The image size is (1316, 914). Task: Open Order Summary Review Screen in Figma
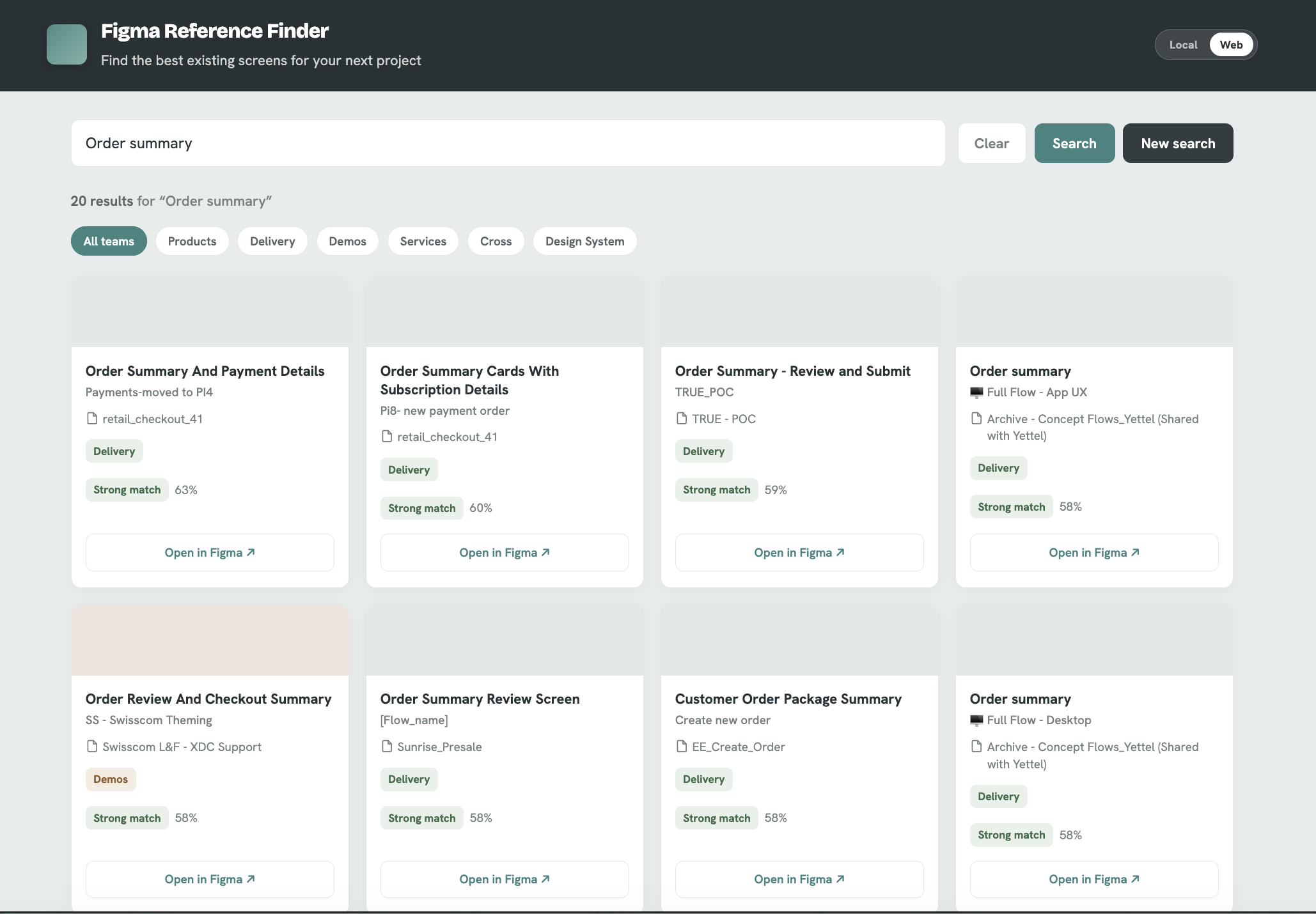click(x=505, y=879)
